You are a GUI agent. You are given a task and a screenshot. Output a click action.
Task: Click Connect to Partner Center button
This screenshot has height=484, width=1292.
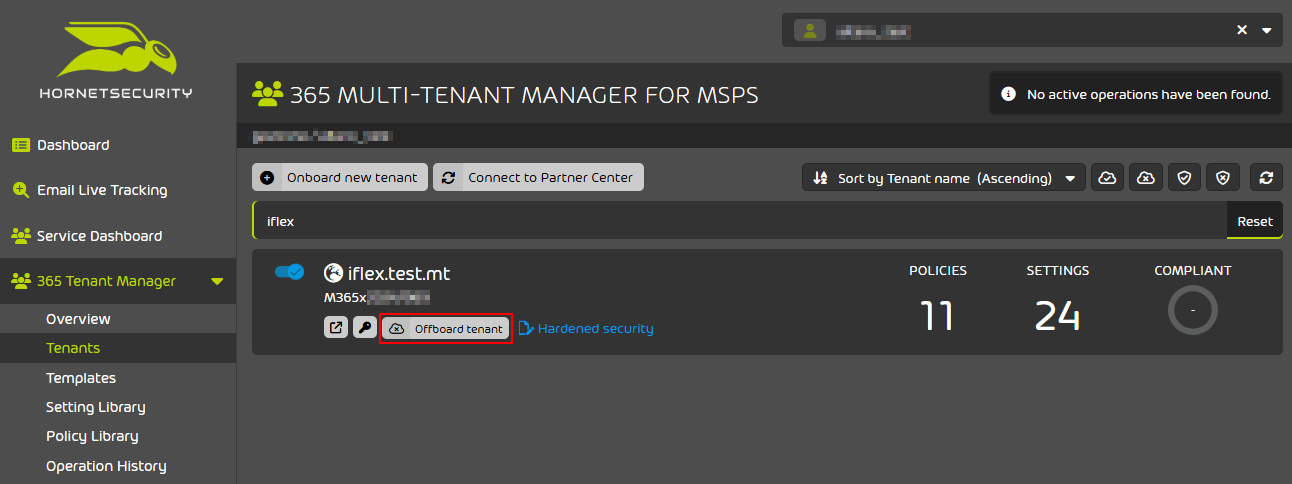coord(539,177)
